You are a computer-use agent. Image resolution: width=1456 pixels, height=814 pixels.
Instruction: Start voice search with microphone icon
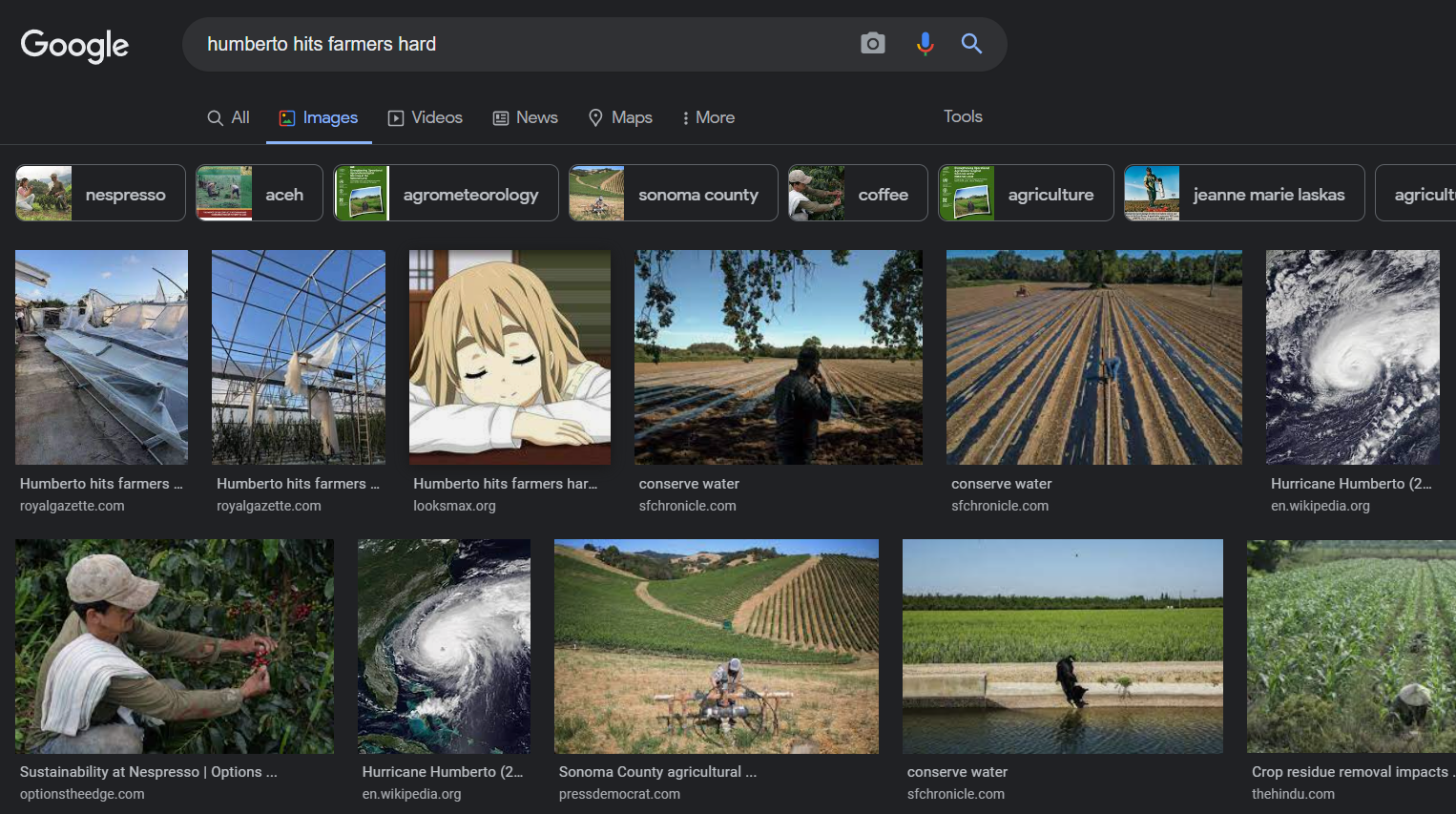coord(925,44)
